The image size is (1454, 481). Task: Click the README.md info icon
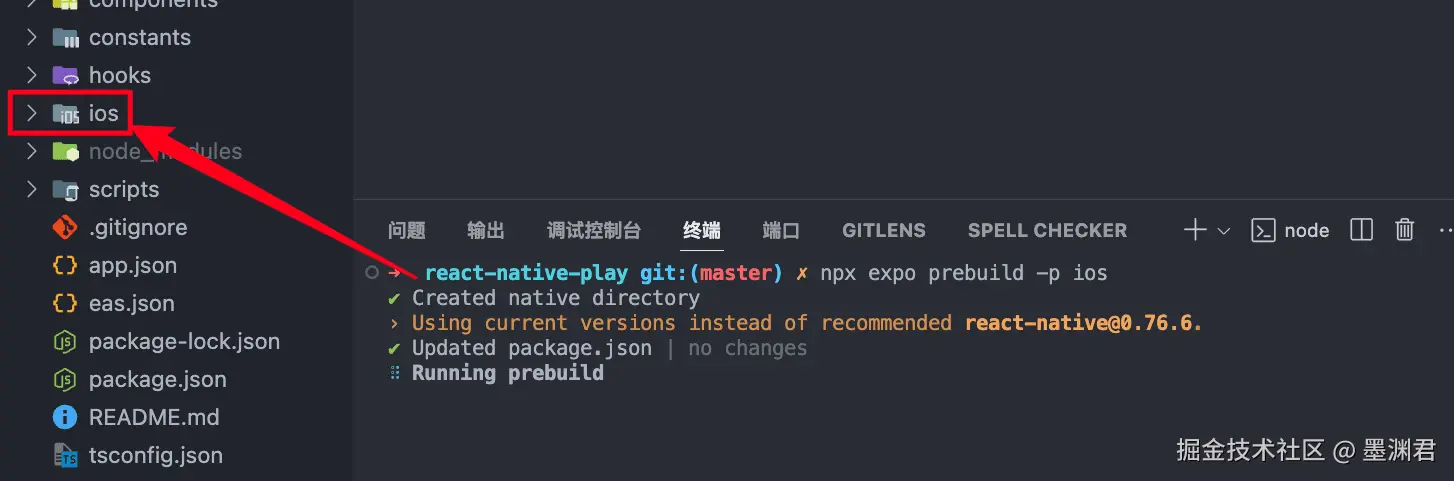[65, 417]
